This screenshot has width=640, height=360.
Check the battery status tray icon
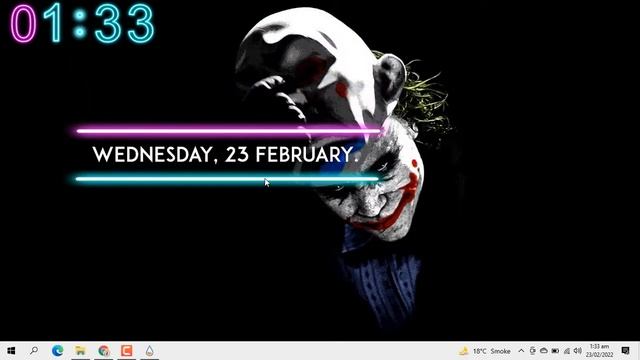pyautogui.click(x=555, y=351)
